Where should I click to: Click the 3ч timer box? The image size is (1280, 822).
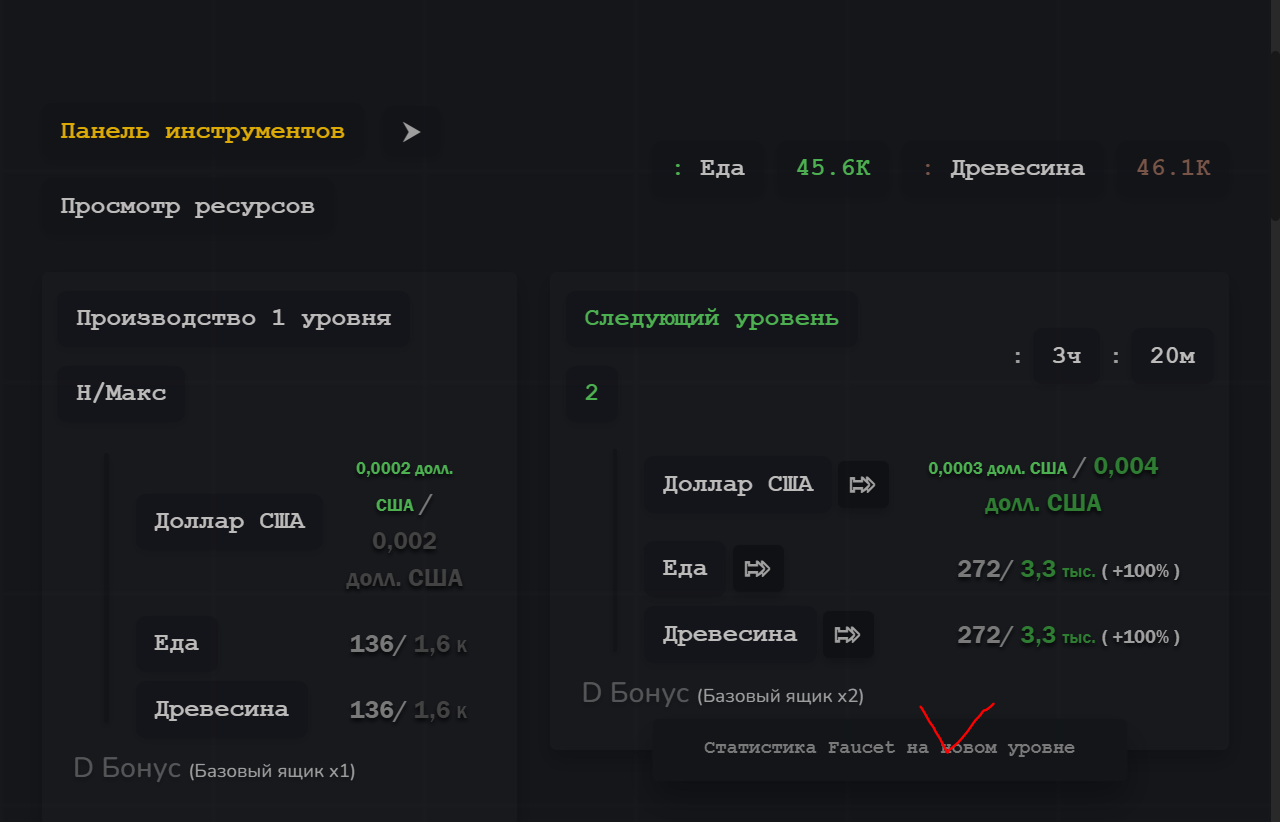(x=1066, y=355)
